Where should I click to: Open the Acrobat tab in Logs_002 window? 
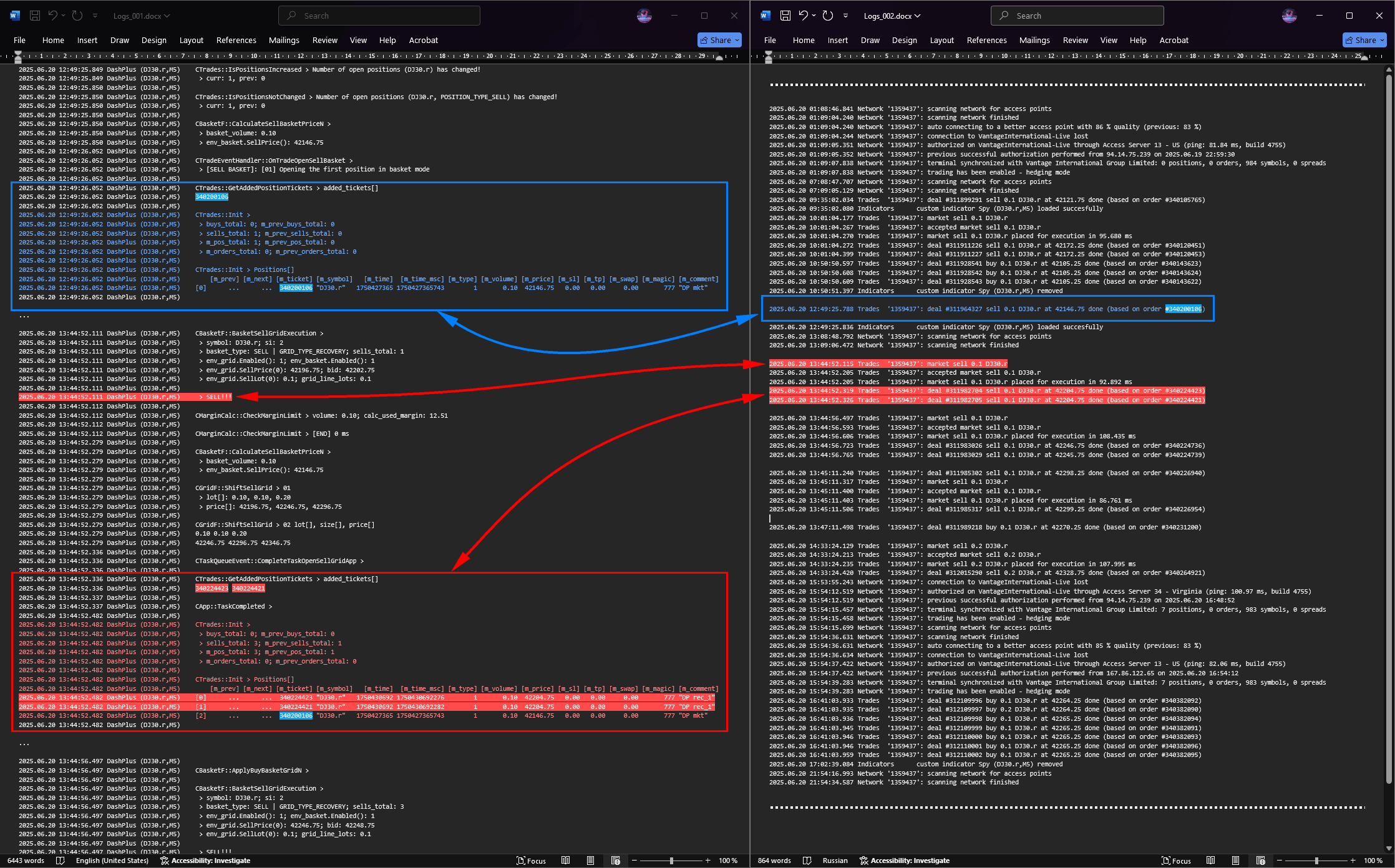pyautogui.click(x=1174, y=40)
